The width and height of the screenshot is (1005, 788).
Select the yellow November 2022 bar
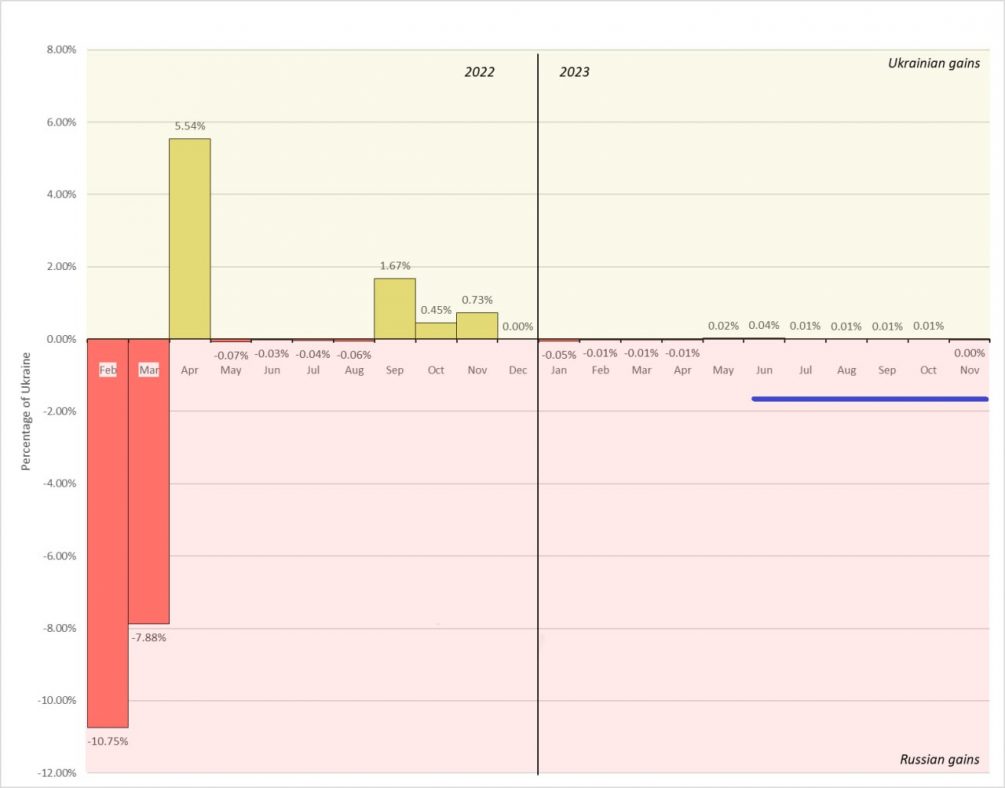[x=477, y=325]
